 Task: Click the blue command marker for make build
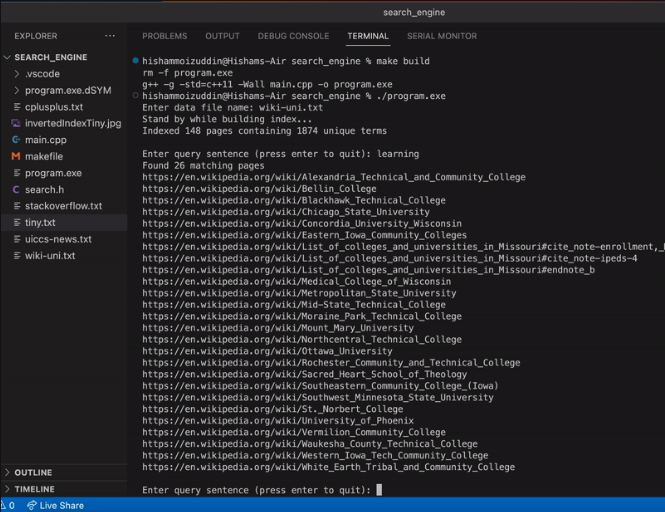pyautogui.click(x=135, y=61)
